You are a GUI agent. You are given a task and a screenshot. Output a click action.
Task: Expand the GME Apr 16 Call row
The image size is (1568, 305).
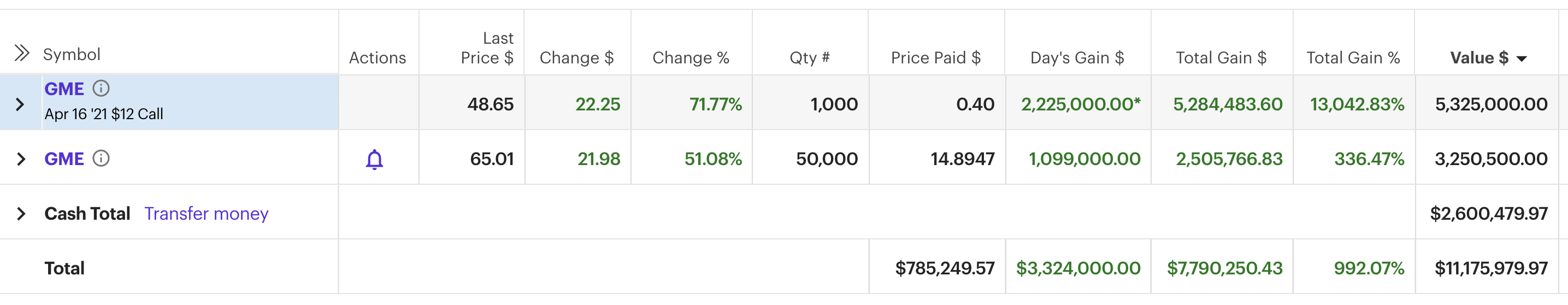tap(20, 104)
